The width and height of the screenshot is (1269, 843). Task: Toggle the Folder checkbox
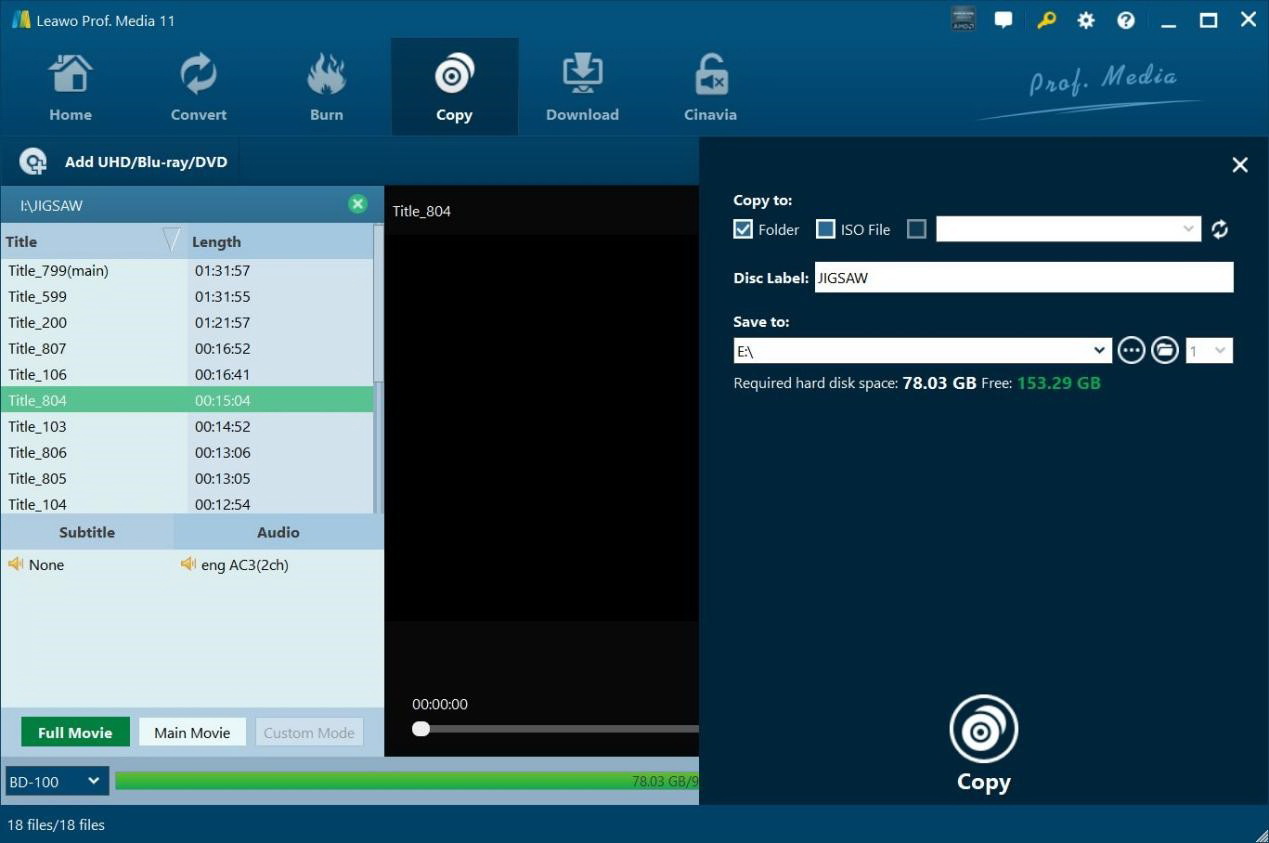(743, 229)
